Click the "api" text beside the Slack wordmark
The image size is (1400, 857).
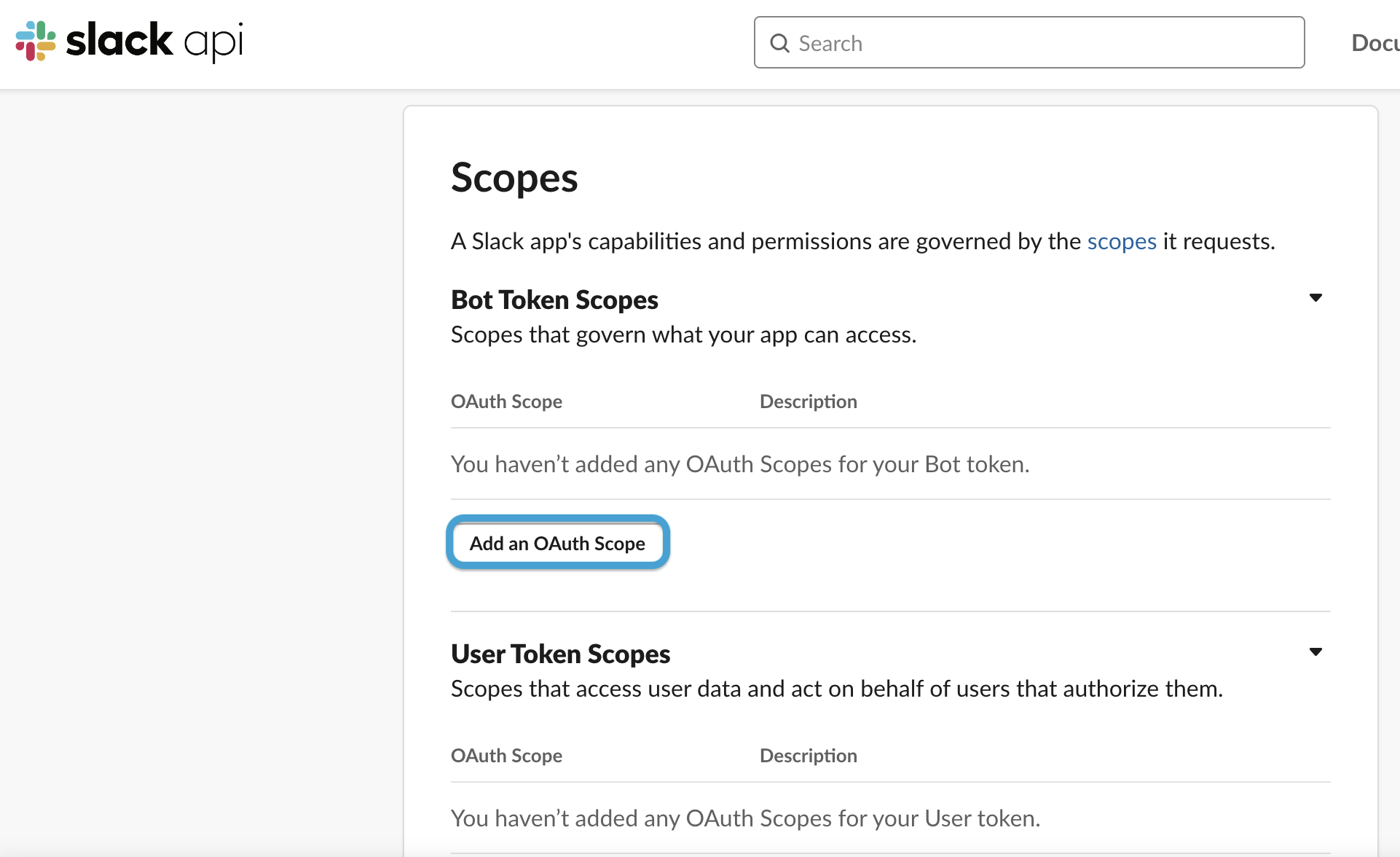(x=213, y=43)
